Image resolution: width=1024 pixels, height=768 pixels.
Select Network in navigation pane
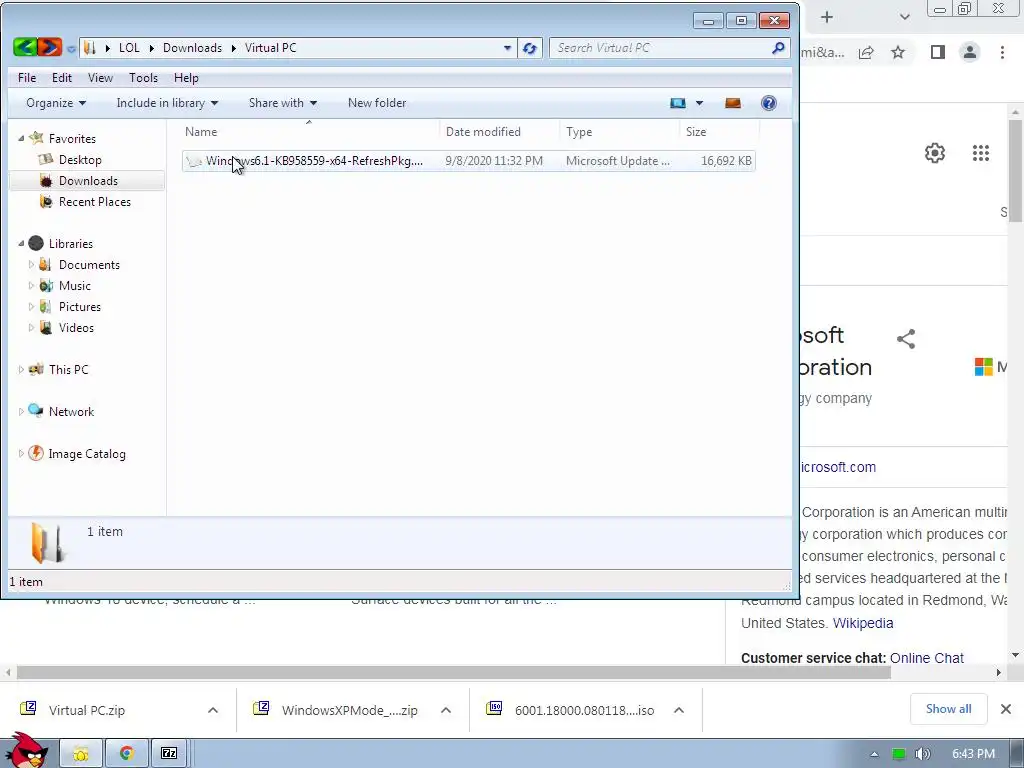click(x=71, y=412)
